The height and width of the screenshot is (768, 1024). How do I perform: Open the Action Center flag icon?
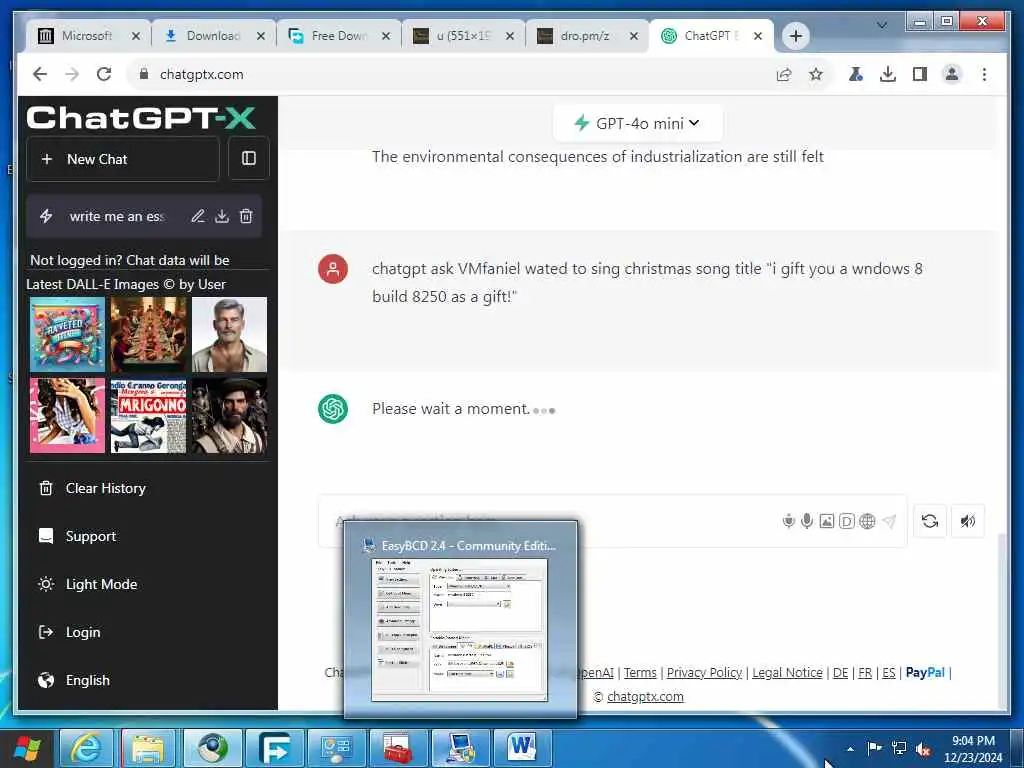tap(874, 748)
